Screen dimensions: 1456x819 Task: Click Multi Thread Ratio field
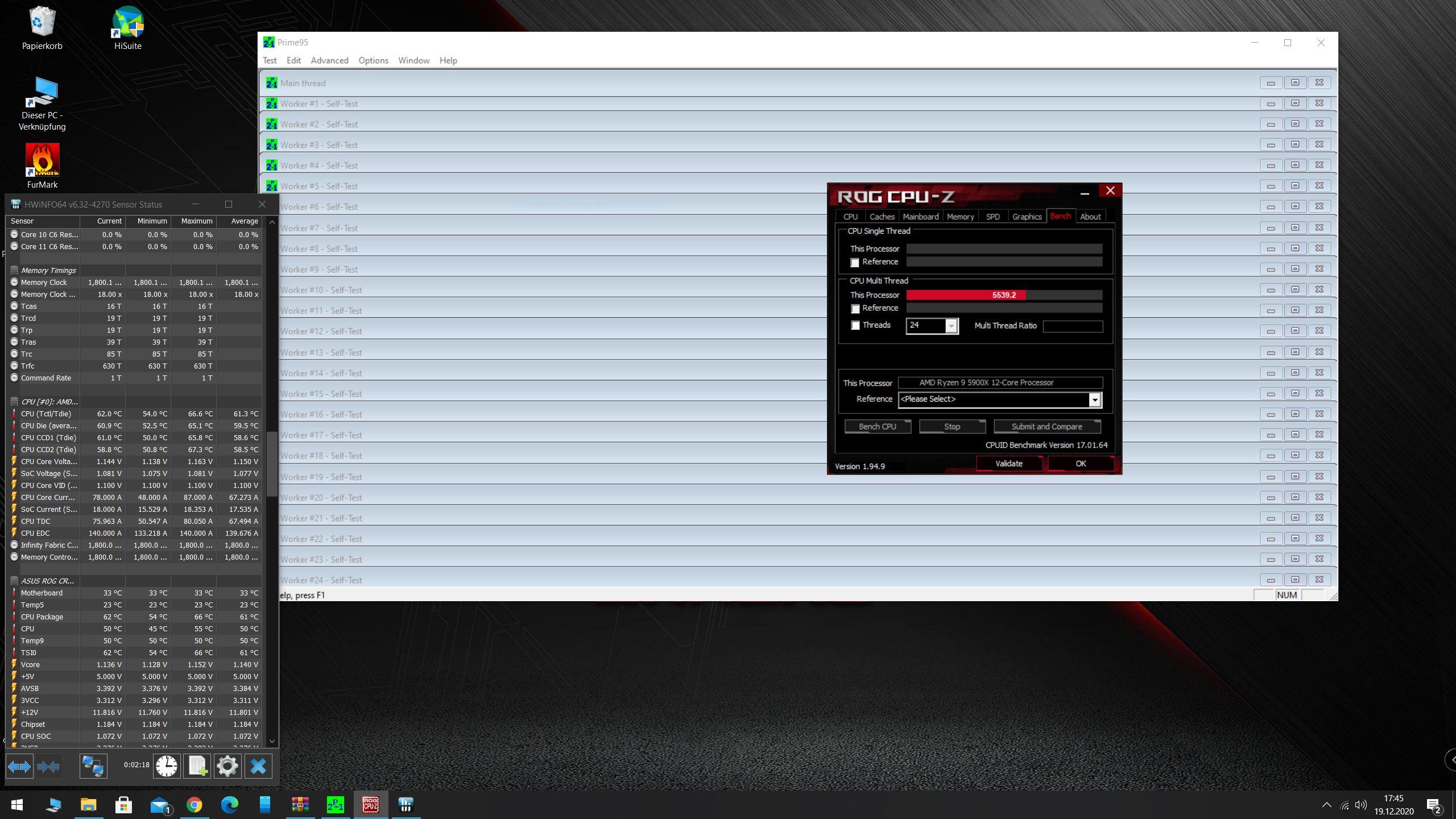(x=1073, y=326)
